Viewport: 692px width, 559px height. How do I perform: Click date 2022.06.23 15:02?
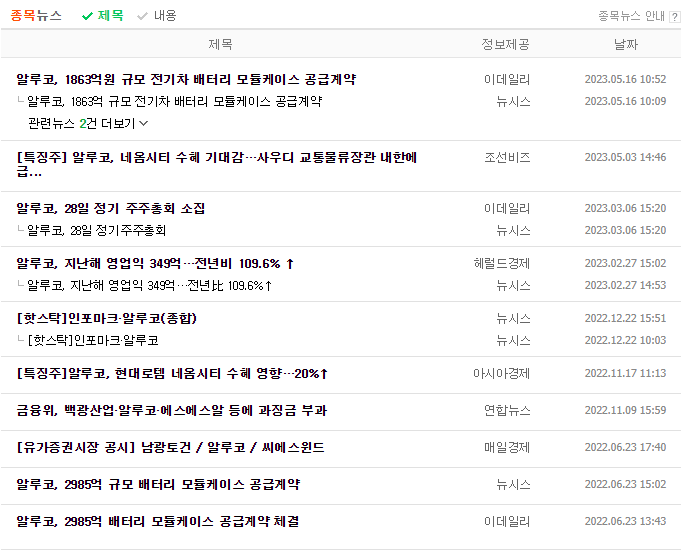click(x=625, y=484)
